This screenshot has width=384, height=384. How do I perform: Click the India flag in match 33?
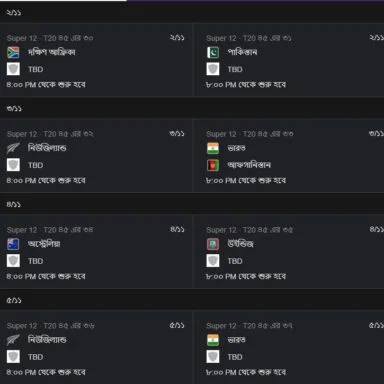[213, 148]
